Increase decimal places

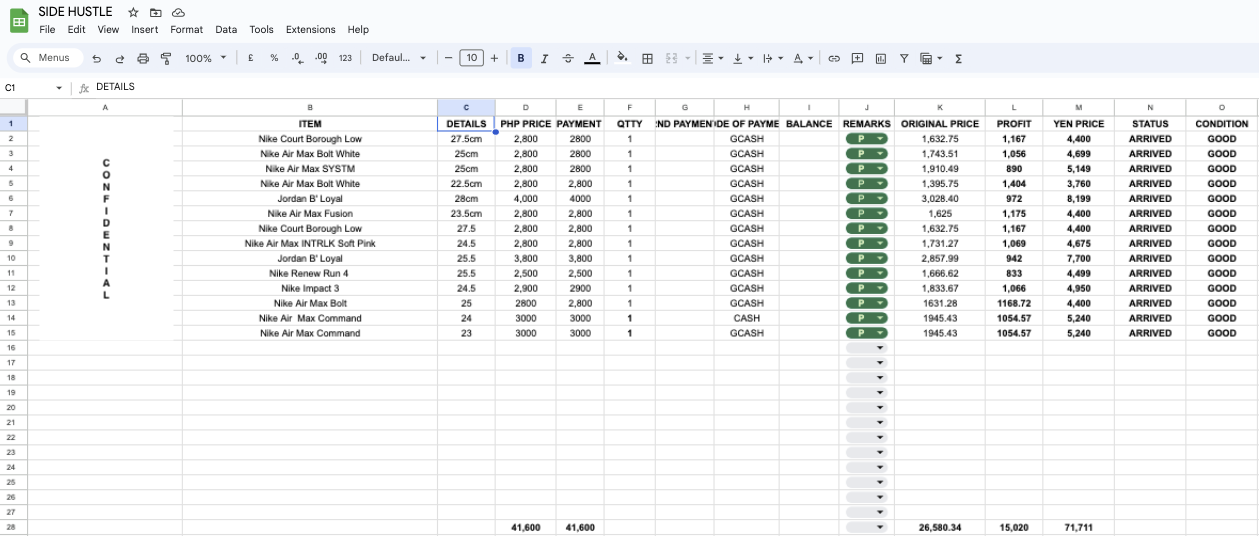click(x=321, y=58)
